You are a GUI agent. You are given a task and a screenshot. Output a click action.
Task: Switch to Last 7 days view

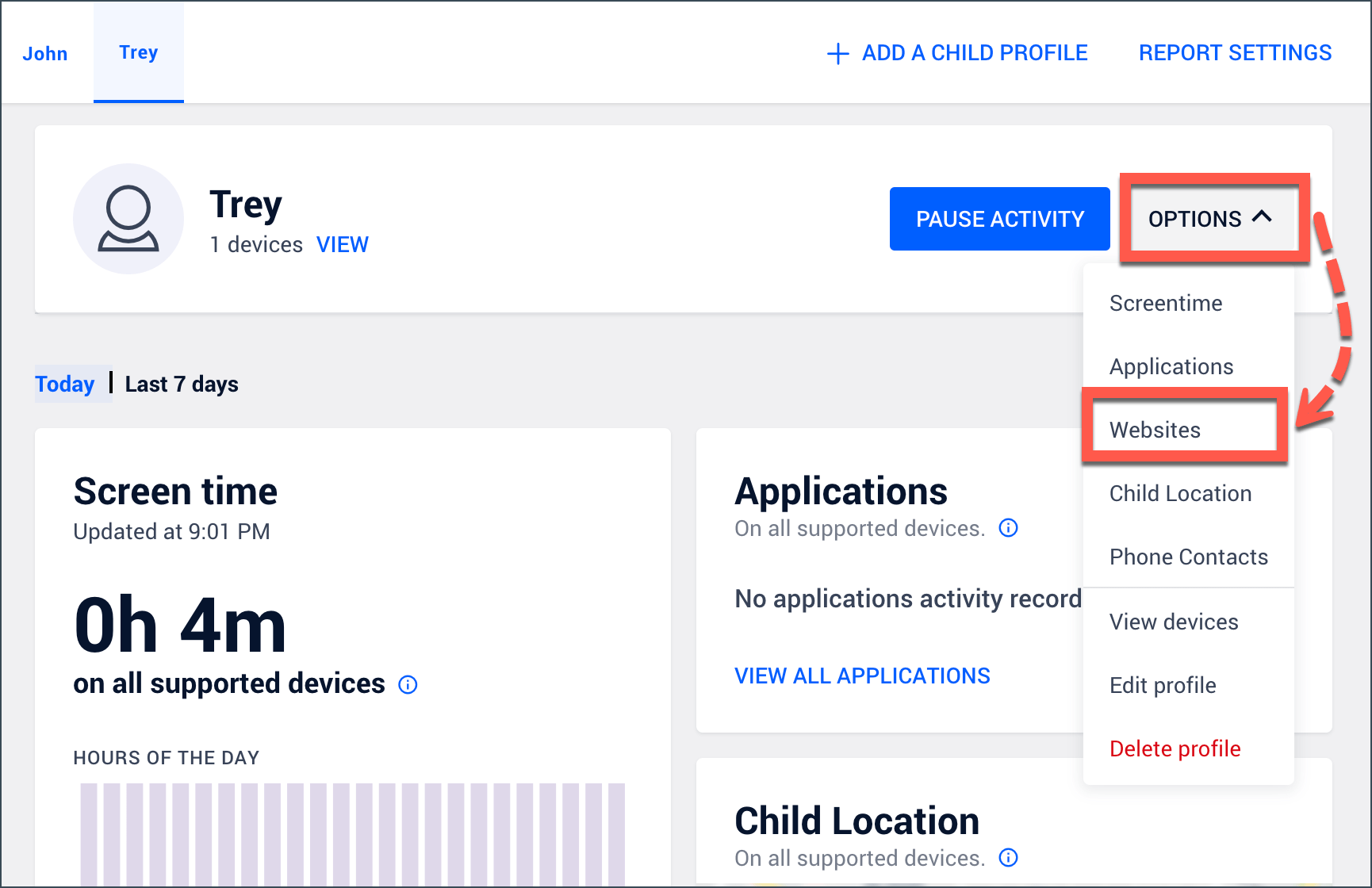coord(182,385)
